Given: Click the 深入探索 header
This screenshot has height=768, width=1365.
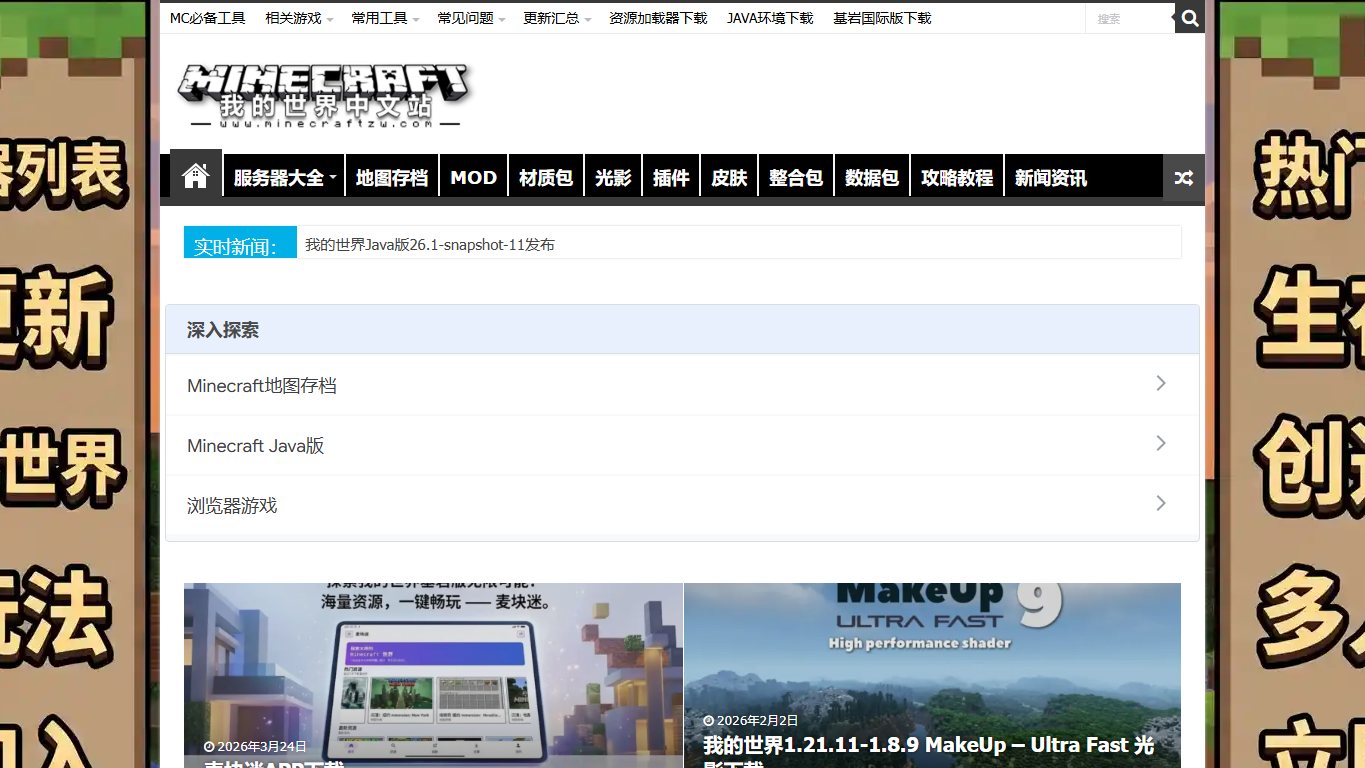Looking at the screenshot, I should point(223,330).
